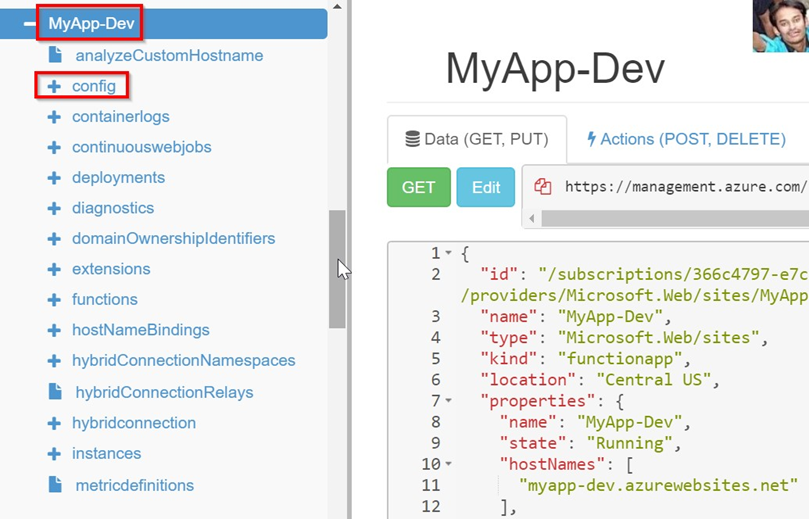Click the tree panel vertical scrollbar thumb
The height and width of the screenshot is (519, 809).
(x=337, y=268)
